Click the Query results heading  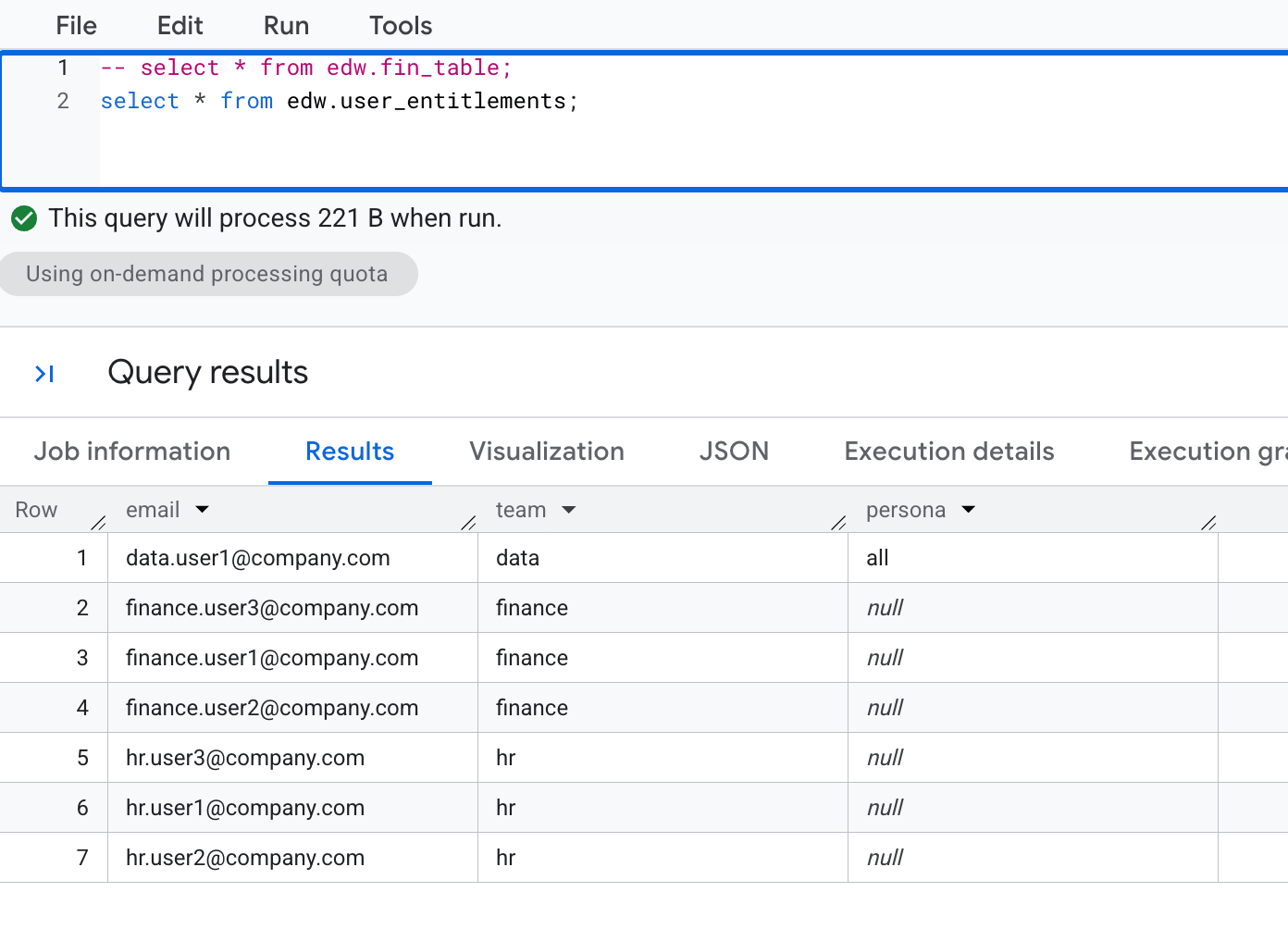(208, 372)
